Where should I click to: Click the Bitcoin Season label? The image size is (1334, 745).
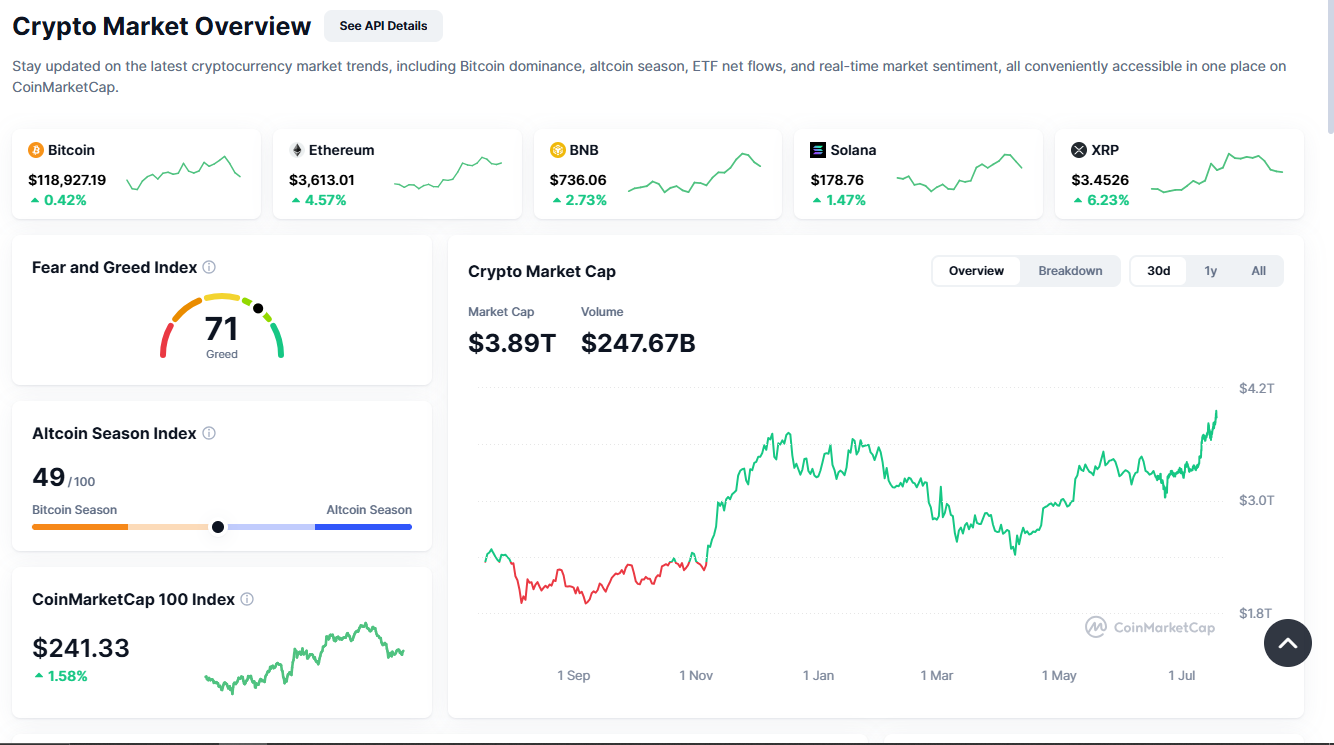[x=74, y=510]
